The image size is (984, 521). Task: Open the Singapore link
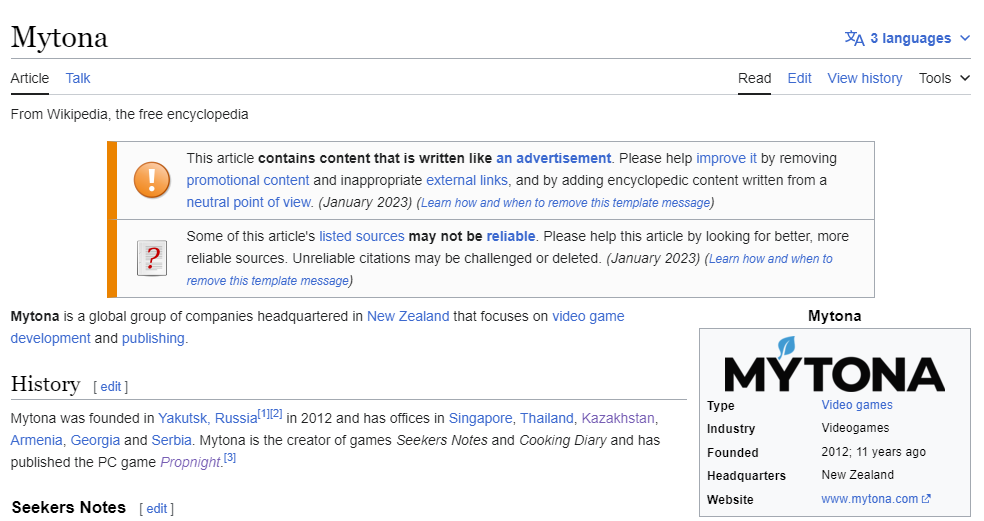[x=481, y=418]
